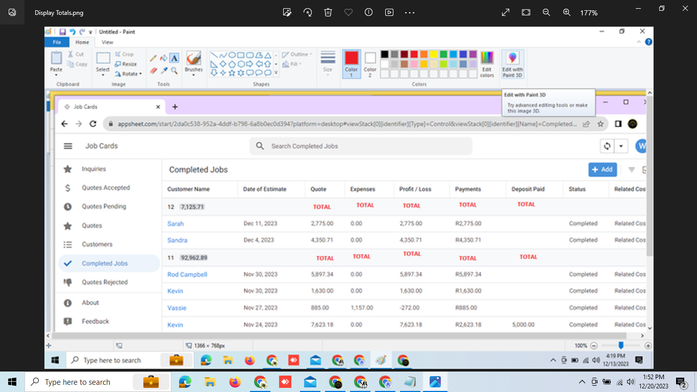Open the Job Cards hamburger menu

point(68,146)
